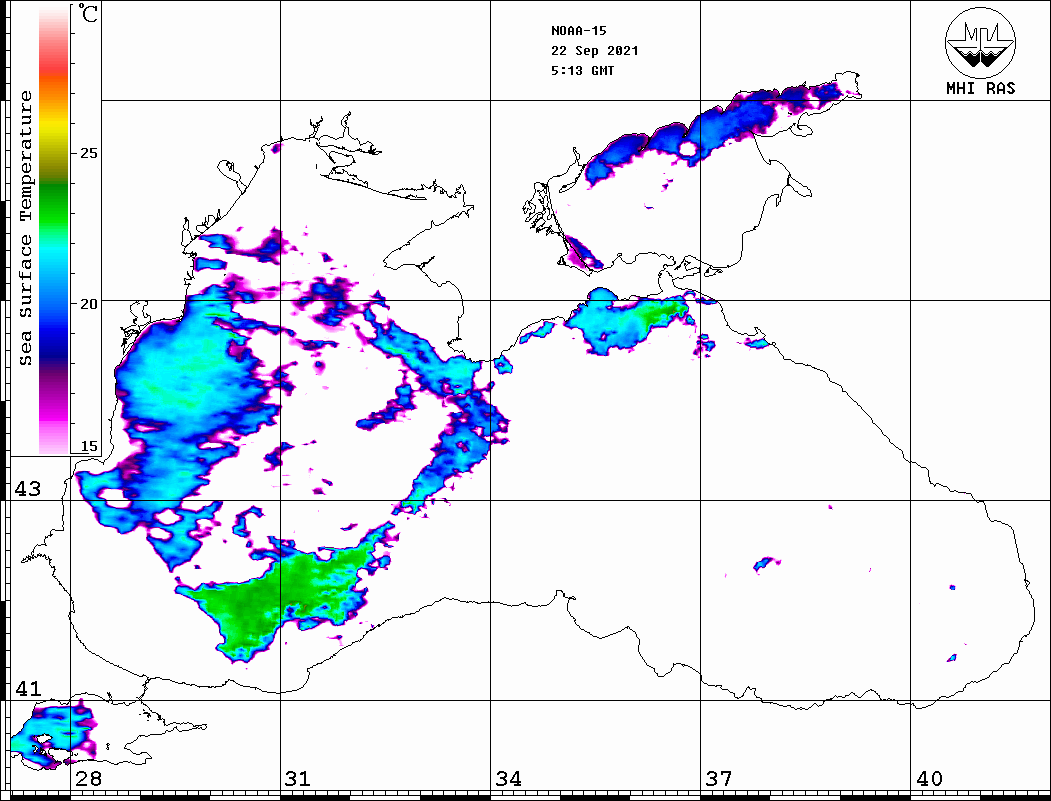Click longitude label '31'
This screenshot has width=1051, height=801.
click(x=298, y=779)
